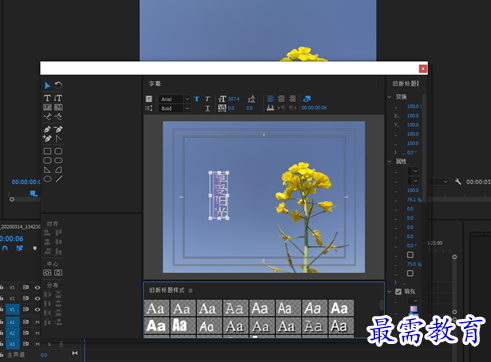Open the Arial font family dropdown
The image size is (491, 362).
coord(174,99)
